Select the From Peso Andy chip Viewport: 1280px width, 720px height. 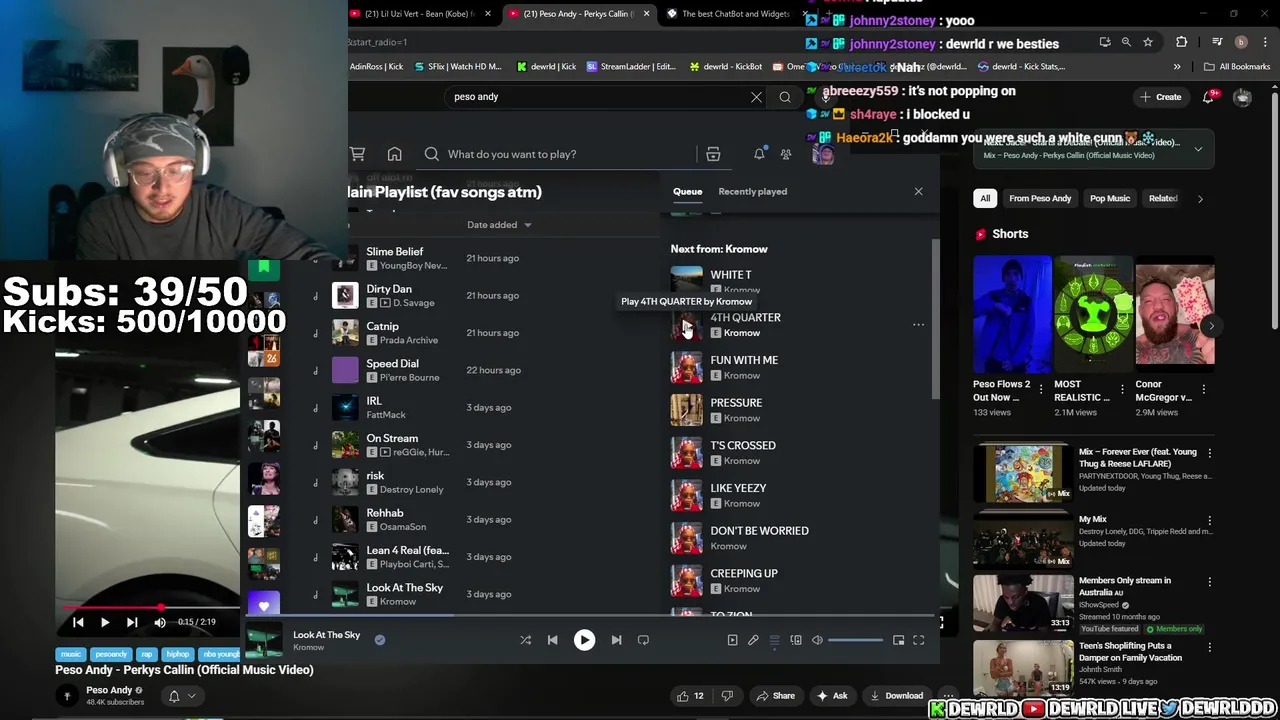coord(1040,198)
